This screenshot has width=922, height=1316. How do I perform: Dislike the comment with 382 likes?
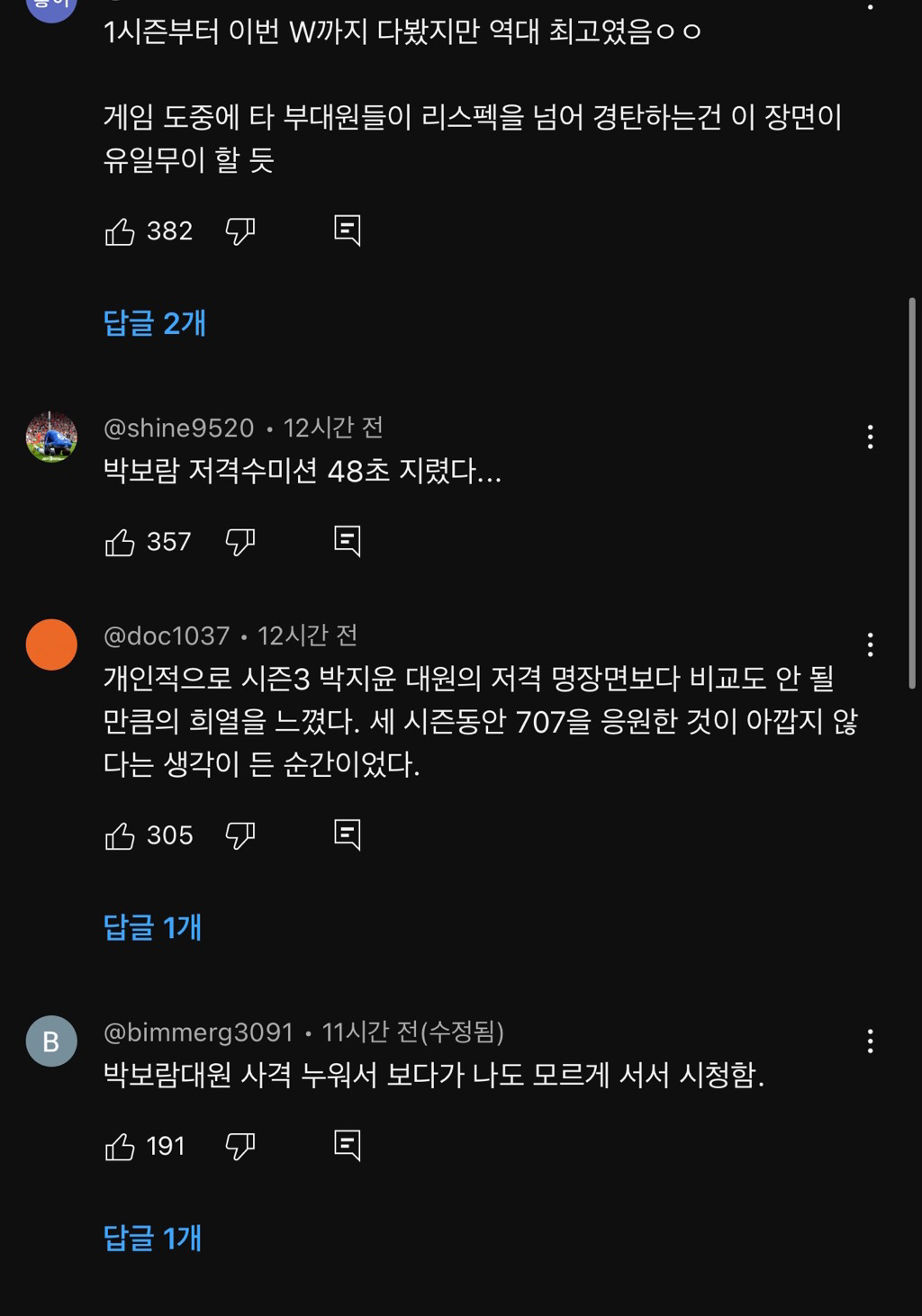240,232
